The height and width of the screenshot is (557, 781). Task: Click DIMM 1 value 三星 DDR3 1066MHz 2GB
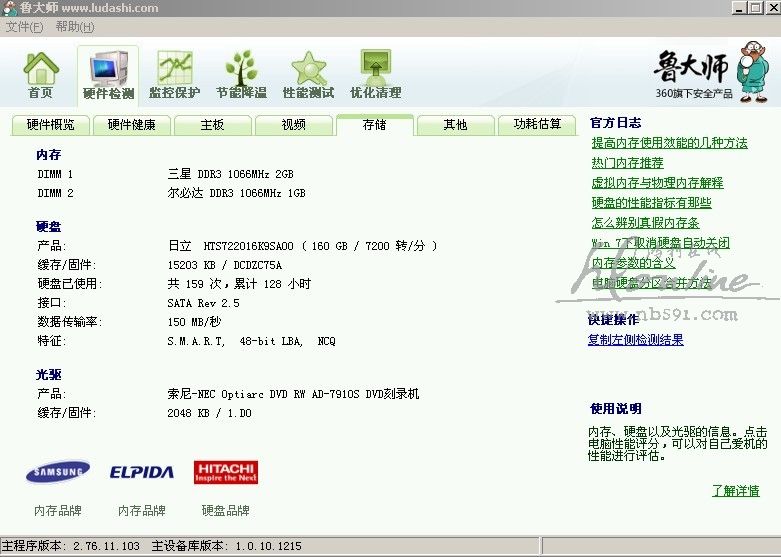[230, 174]
